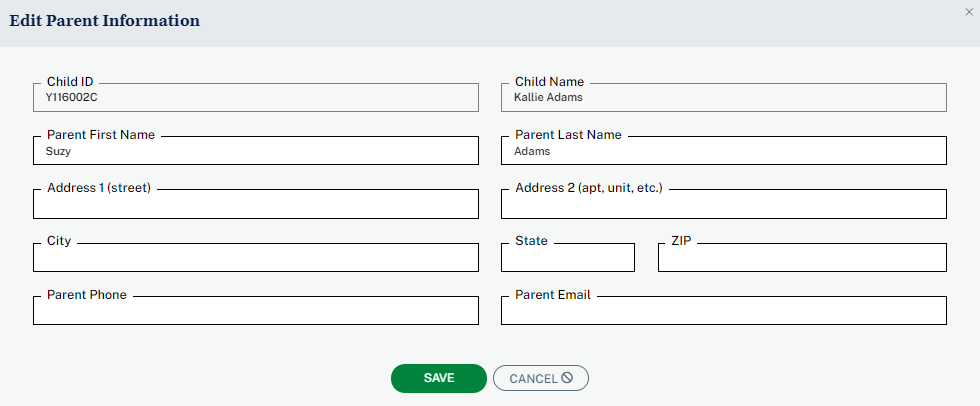Click the Edit Parent Information heading

[105, 21]
